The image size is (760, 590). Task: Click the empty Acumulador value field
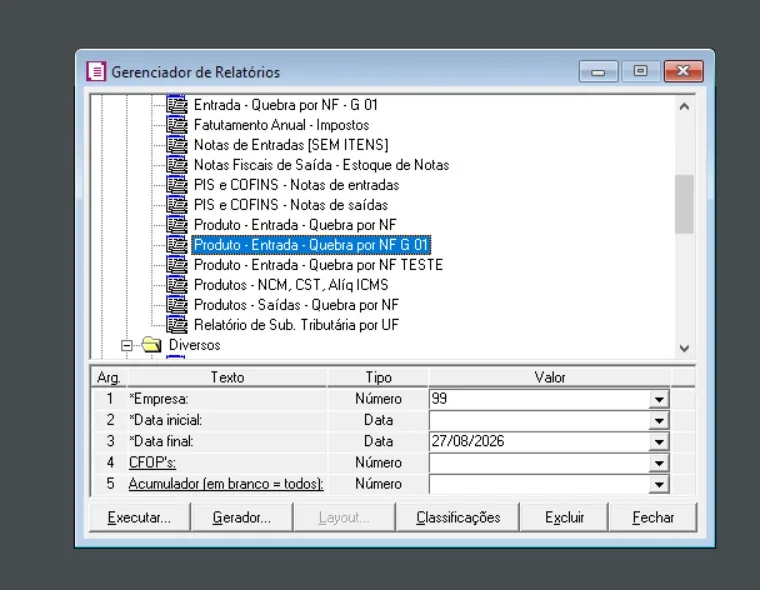tap(538, 484)
